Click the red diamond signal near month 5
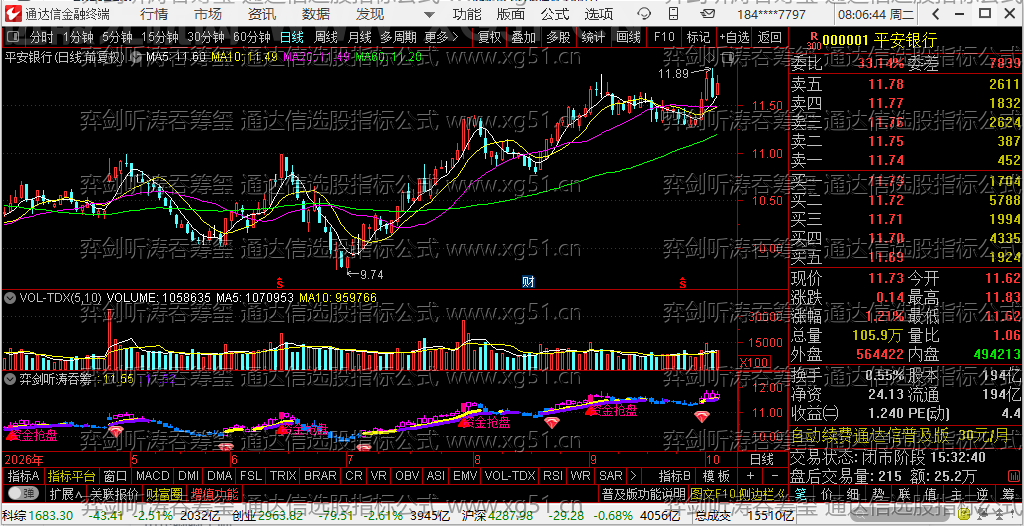 [116, 431]
